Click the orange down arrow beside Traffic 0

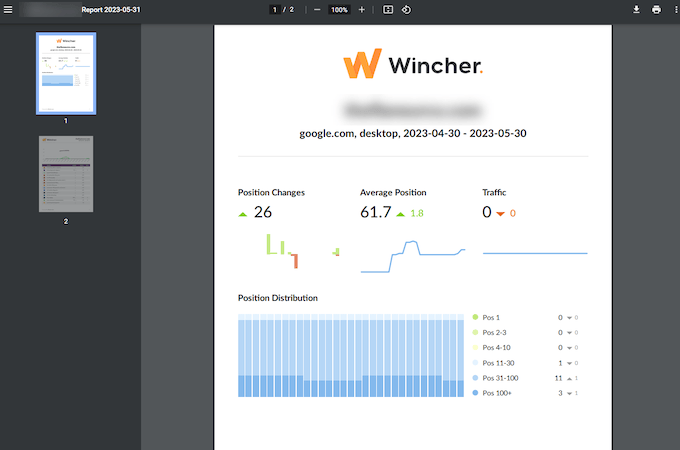(500, 214)
